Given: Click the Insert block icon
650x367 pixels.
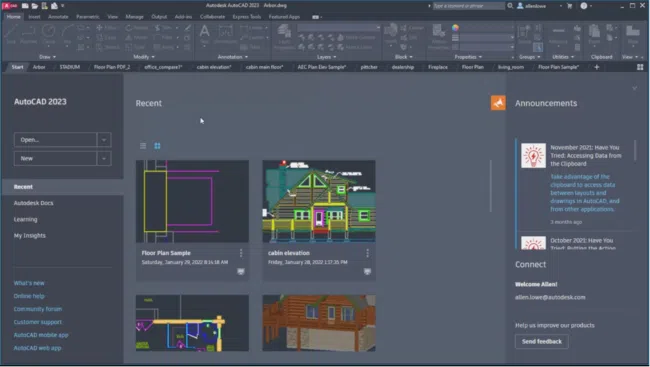Looking at the screenshot, I should (x=390, y=34).
